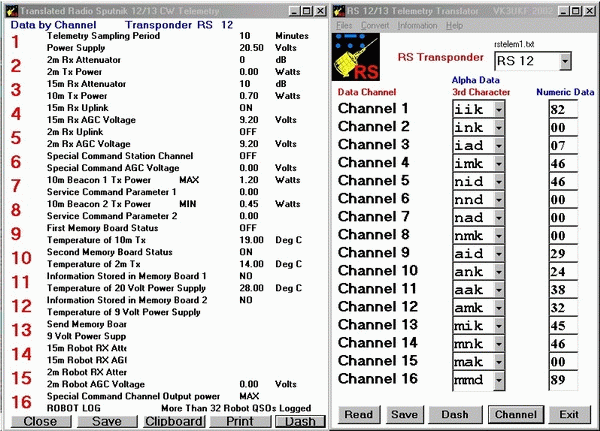
Task: Click the Exit button
Action: tap(569, 415)
